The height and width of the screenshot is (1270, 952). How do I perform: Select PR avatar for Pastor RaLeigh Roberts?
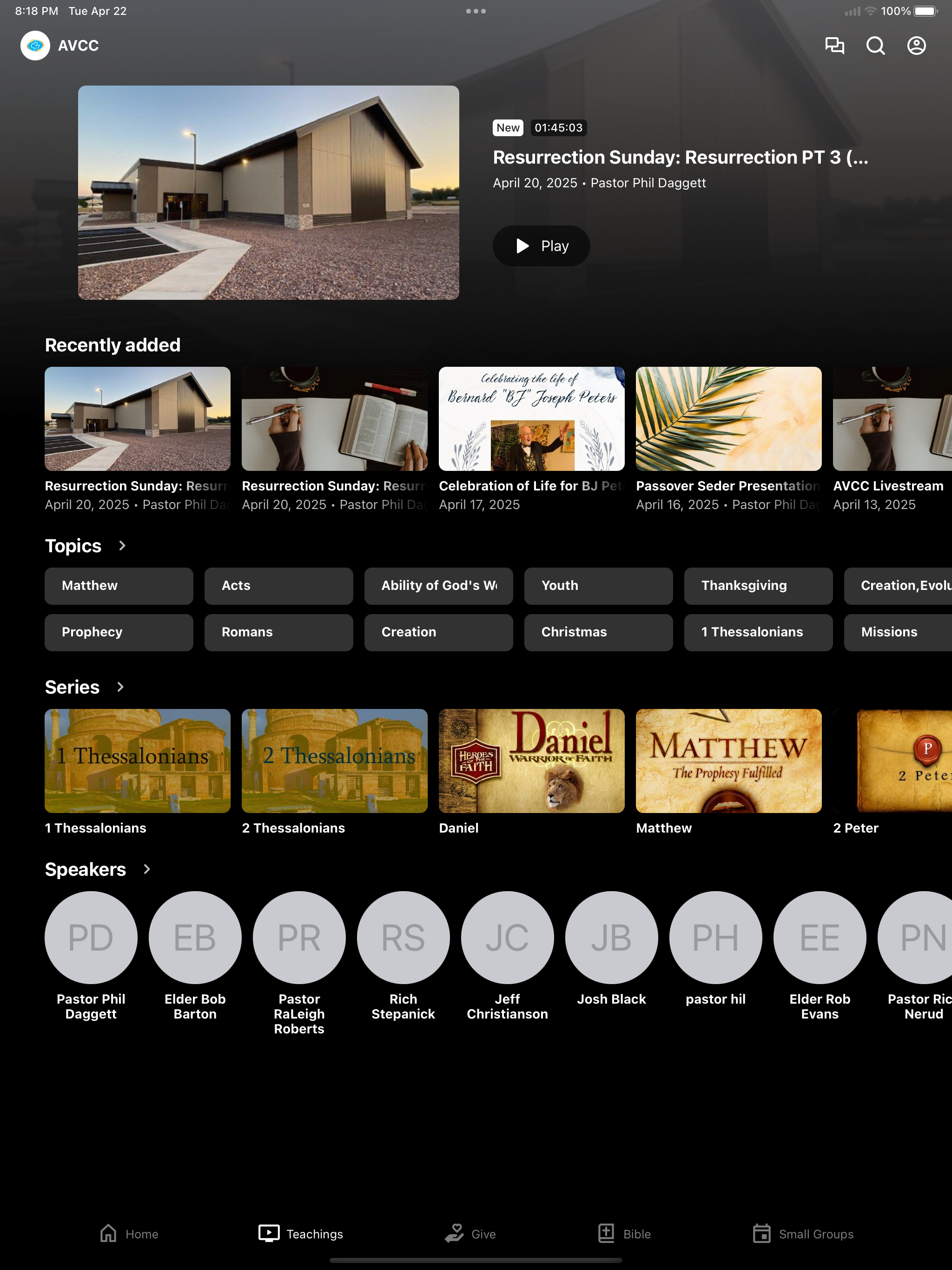pyautogui.click(x=299, y=938)
